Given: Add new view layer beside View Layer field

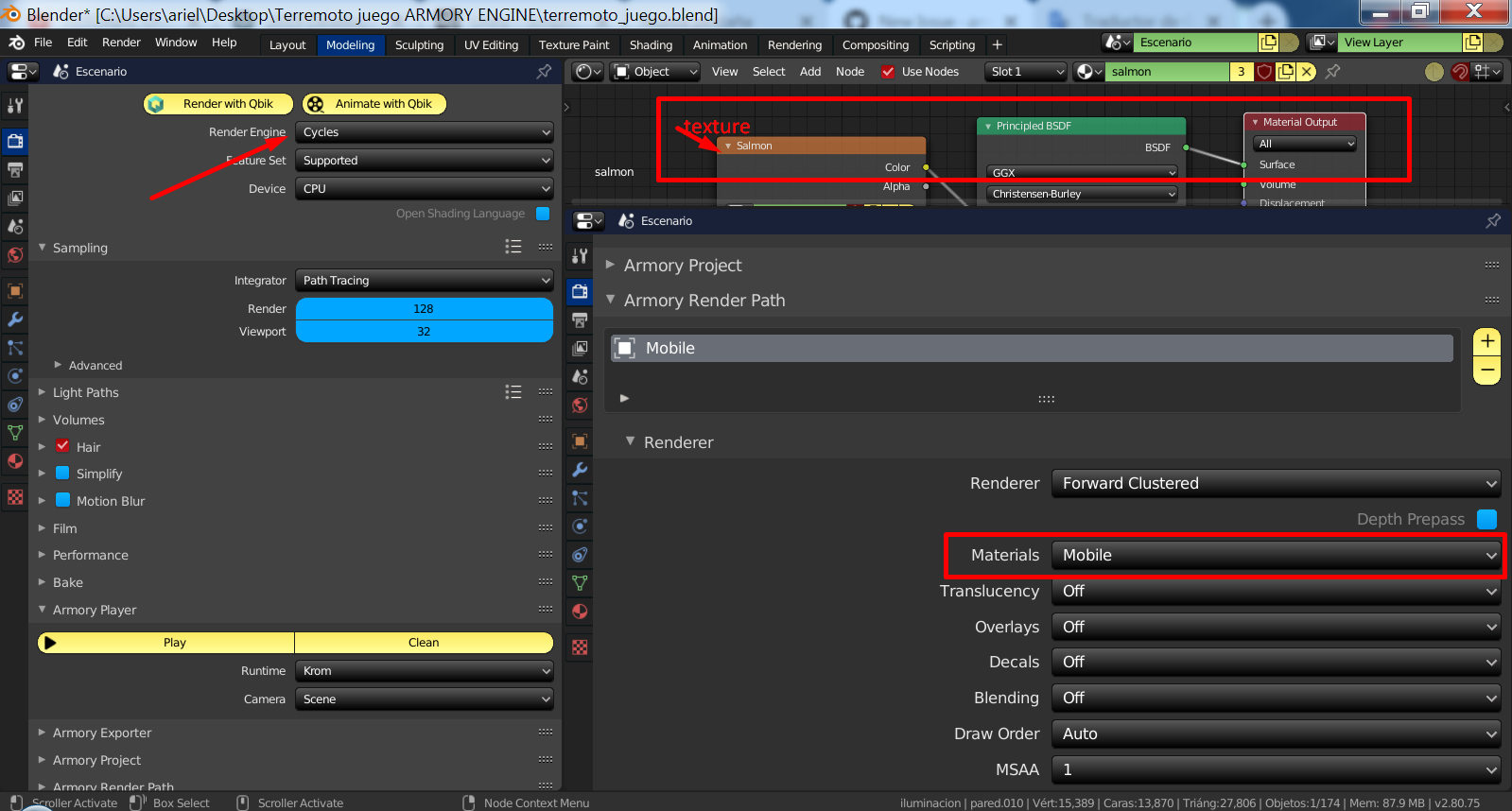Looking at the screenshot, I should [x=1472, y=43].
